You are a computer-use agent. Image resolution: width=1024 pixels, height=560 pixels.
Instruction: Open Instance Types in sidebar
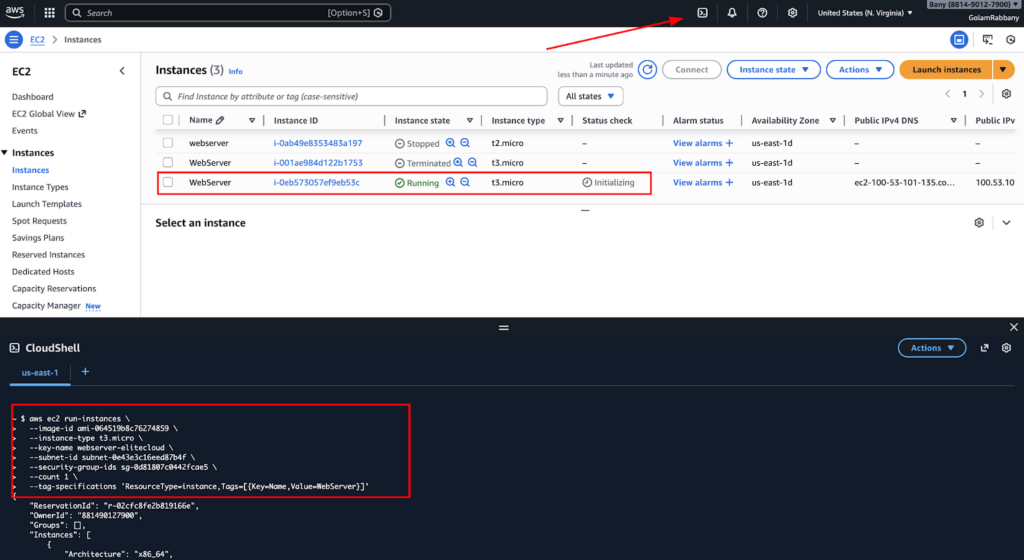pyautogui.click(x=40, y=187)
